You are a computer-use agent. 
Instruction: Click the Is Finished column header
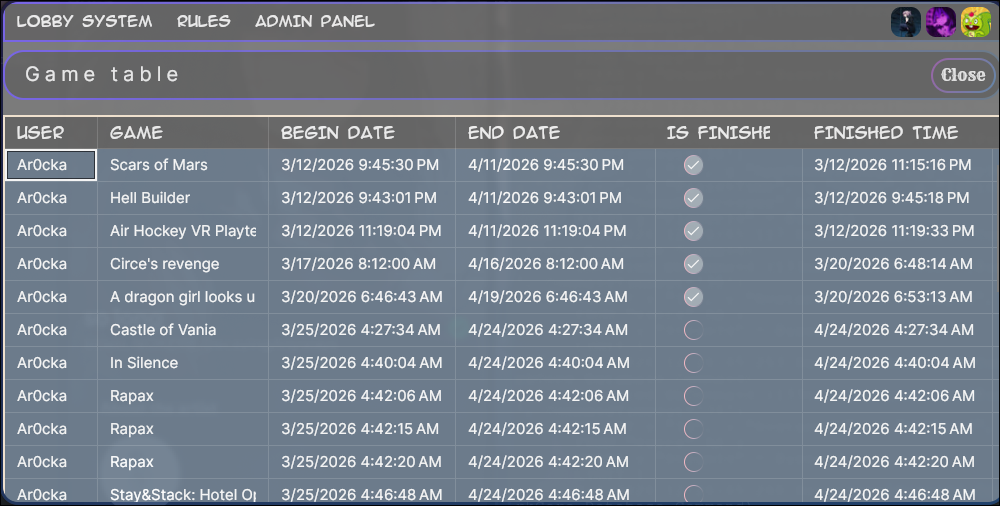click(718, 132)
